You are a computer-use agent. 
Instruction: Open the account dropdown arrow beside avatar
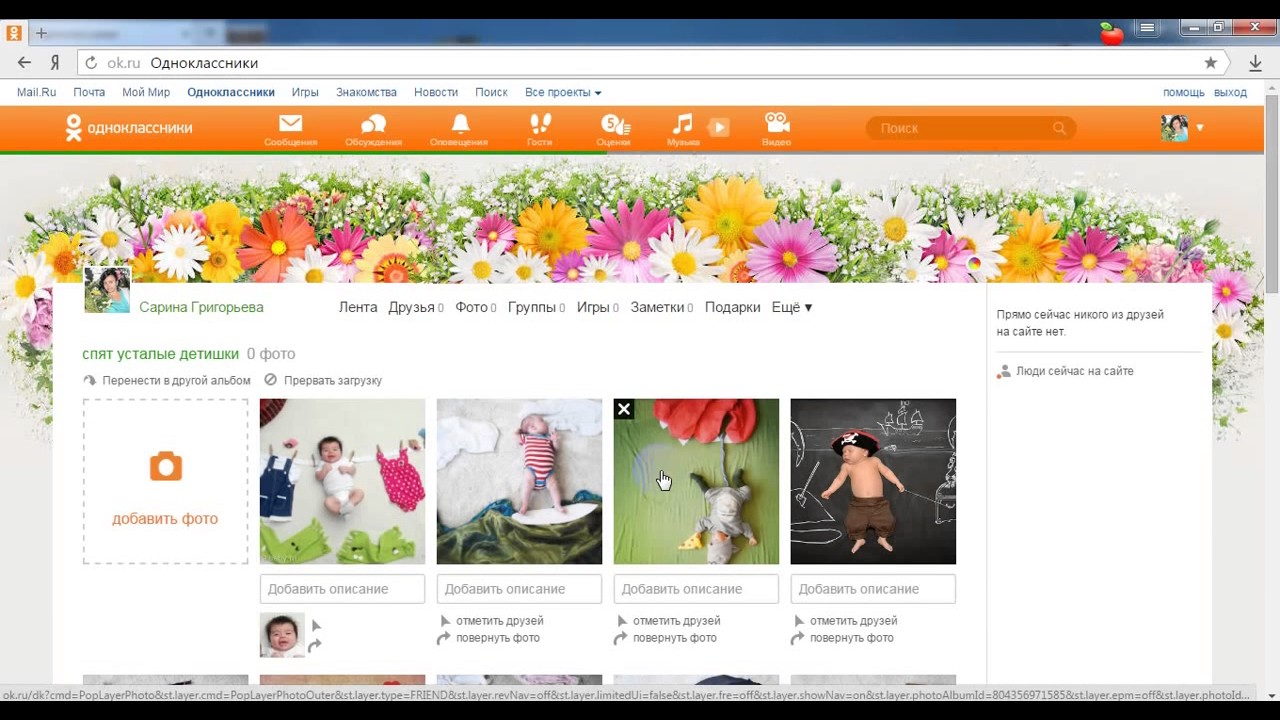coord(1200,128)
